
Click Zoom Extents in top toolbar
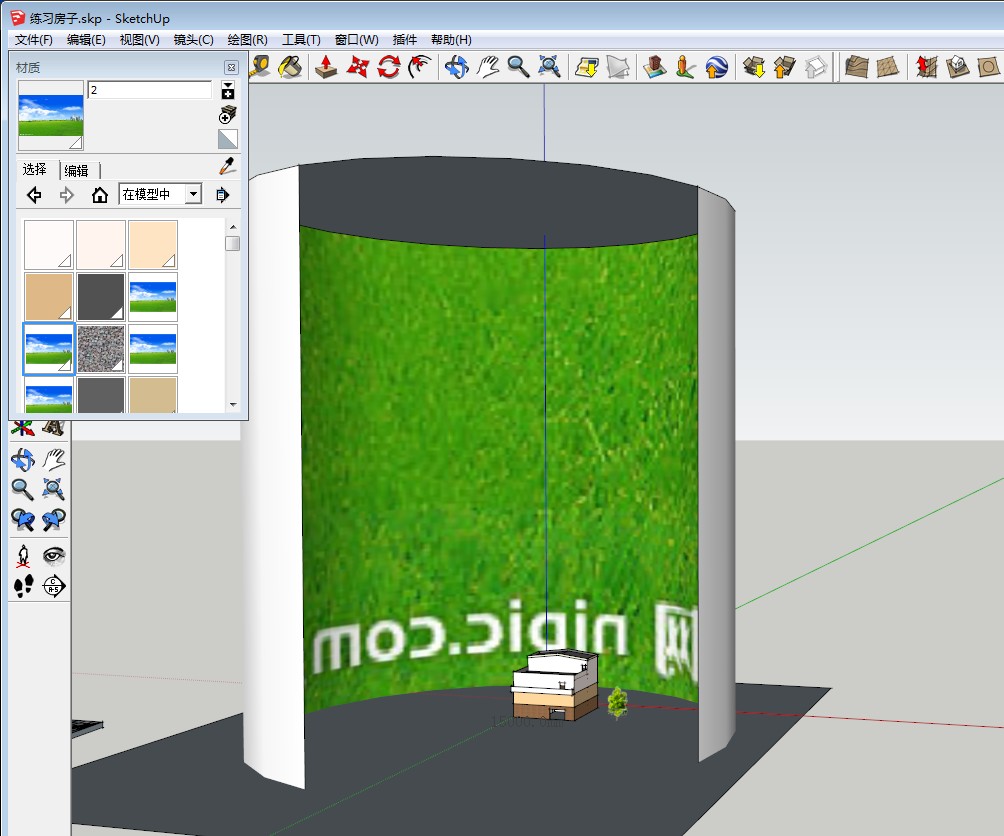pyautogui.click(x=549, y=67)
